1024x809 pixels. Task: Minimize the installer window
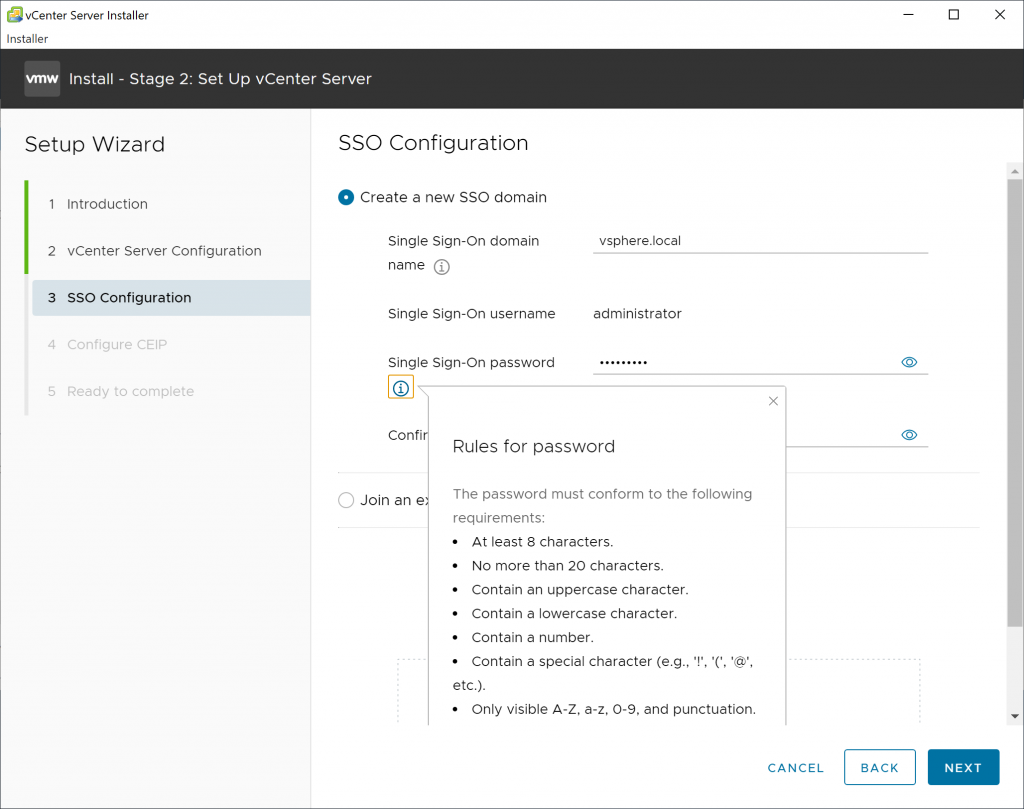tap(908, 14)
